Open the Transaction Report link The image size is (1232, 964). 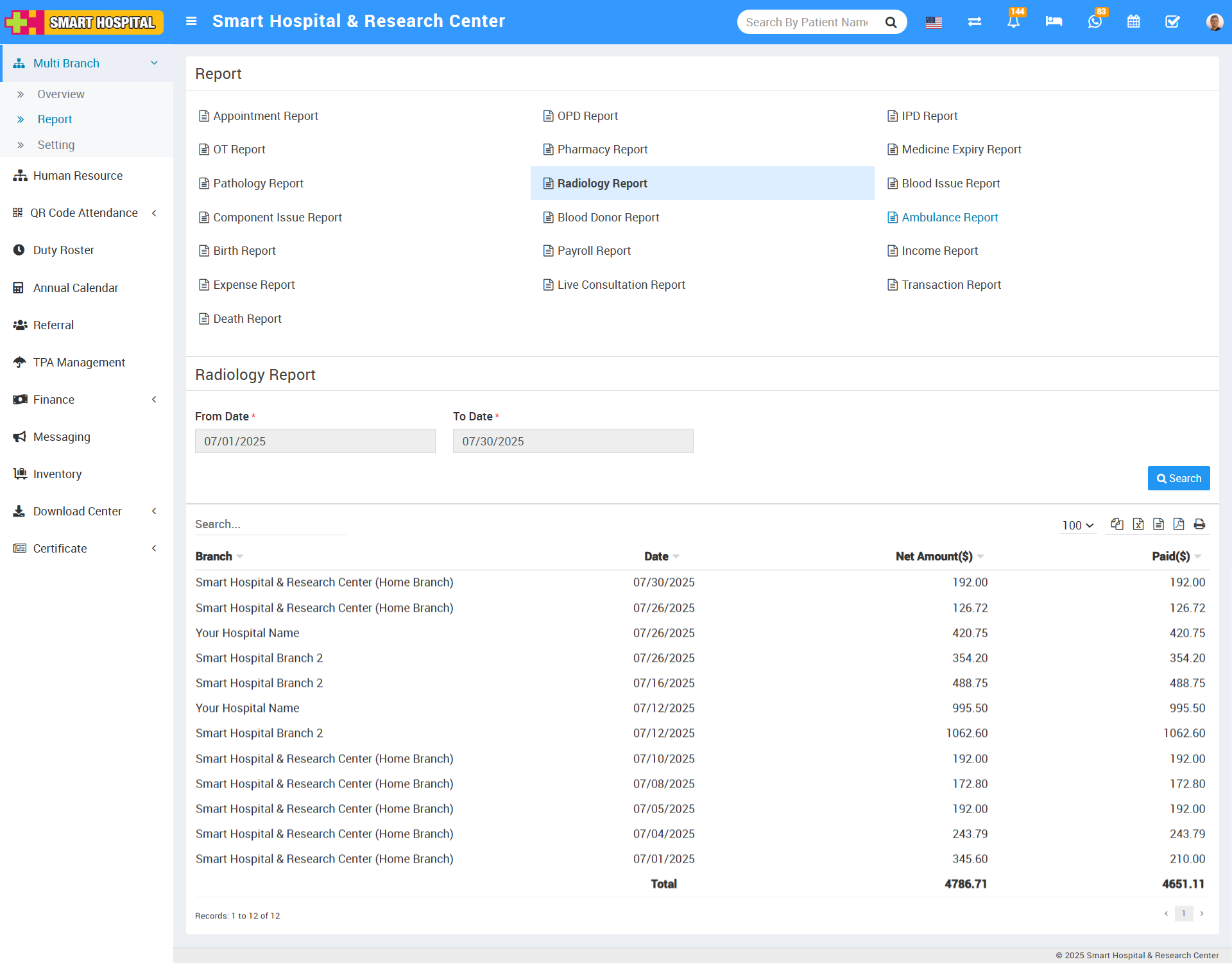click(945, 285)
